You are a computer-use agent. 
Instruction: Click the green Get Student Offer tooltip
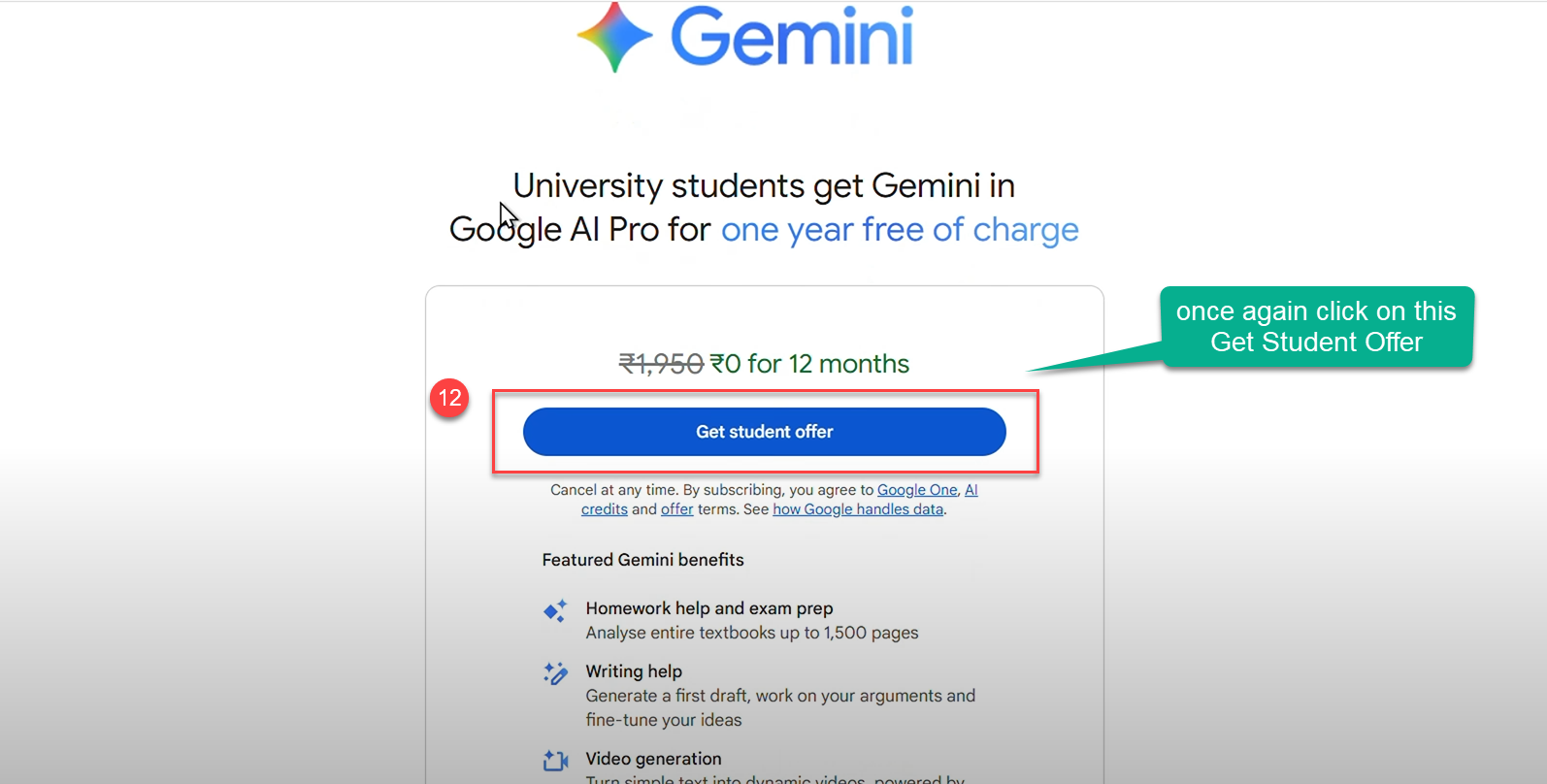(1316, 327)
